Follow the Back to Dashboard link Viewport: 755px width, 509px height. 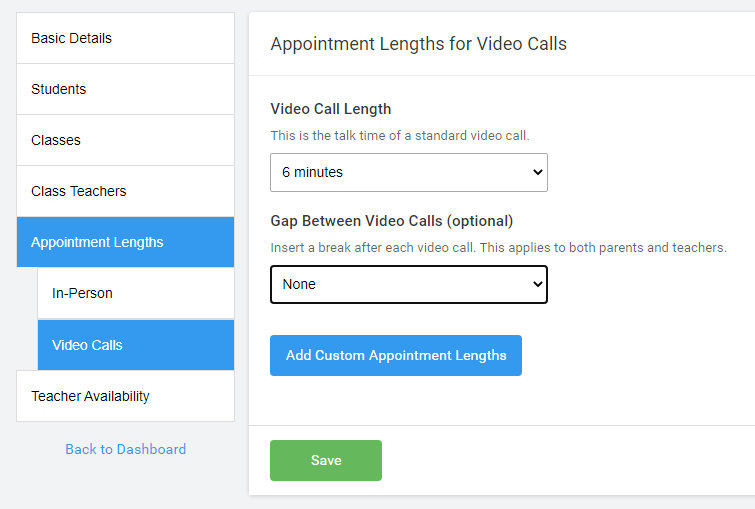click(125, 449)
